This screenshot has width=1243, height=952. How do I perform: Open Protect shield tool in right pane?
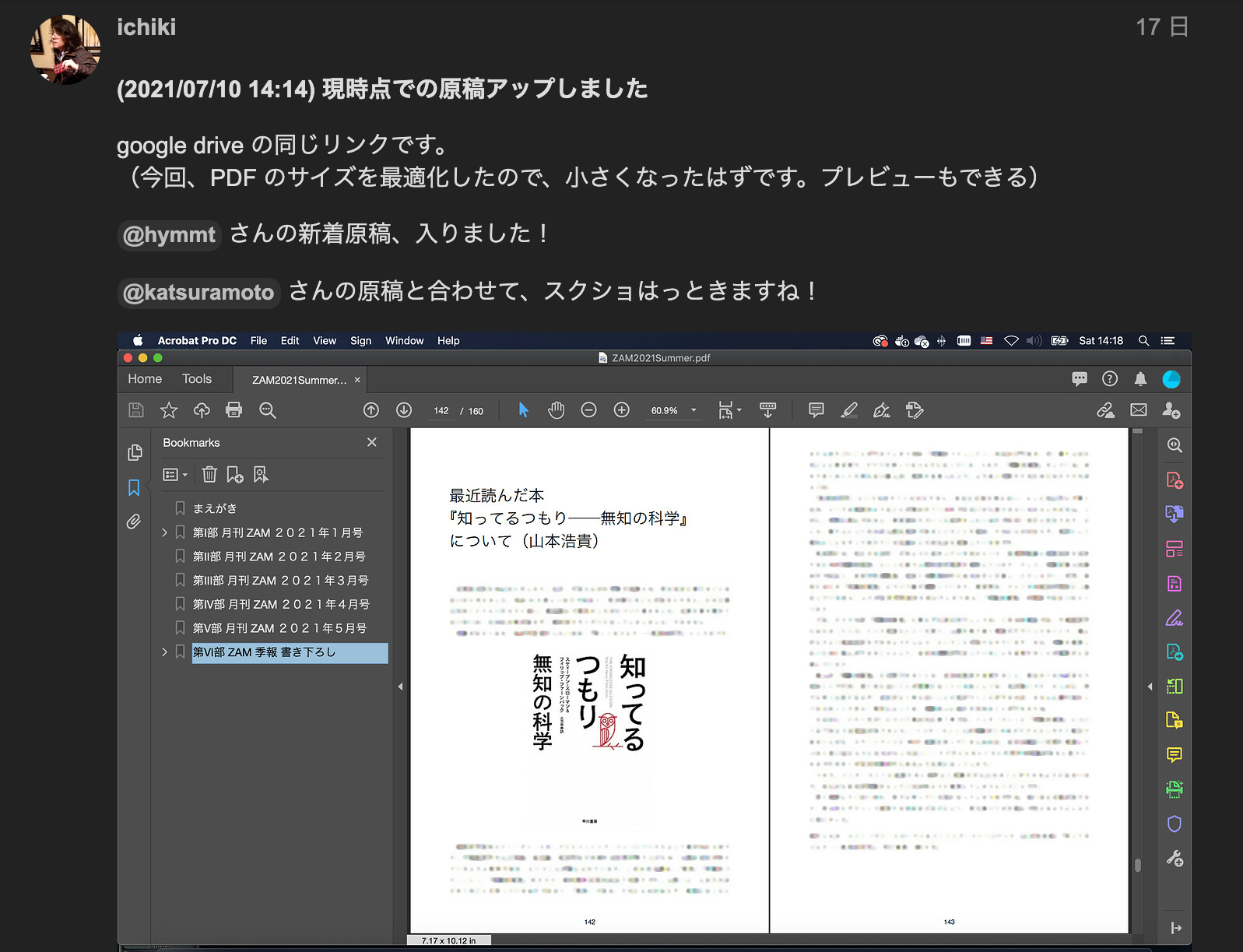click(x=1175, y=824)
